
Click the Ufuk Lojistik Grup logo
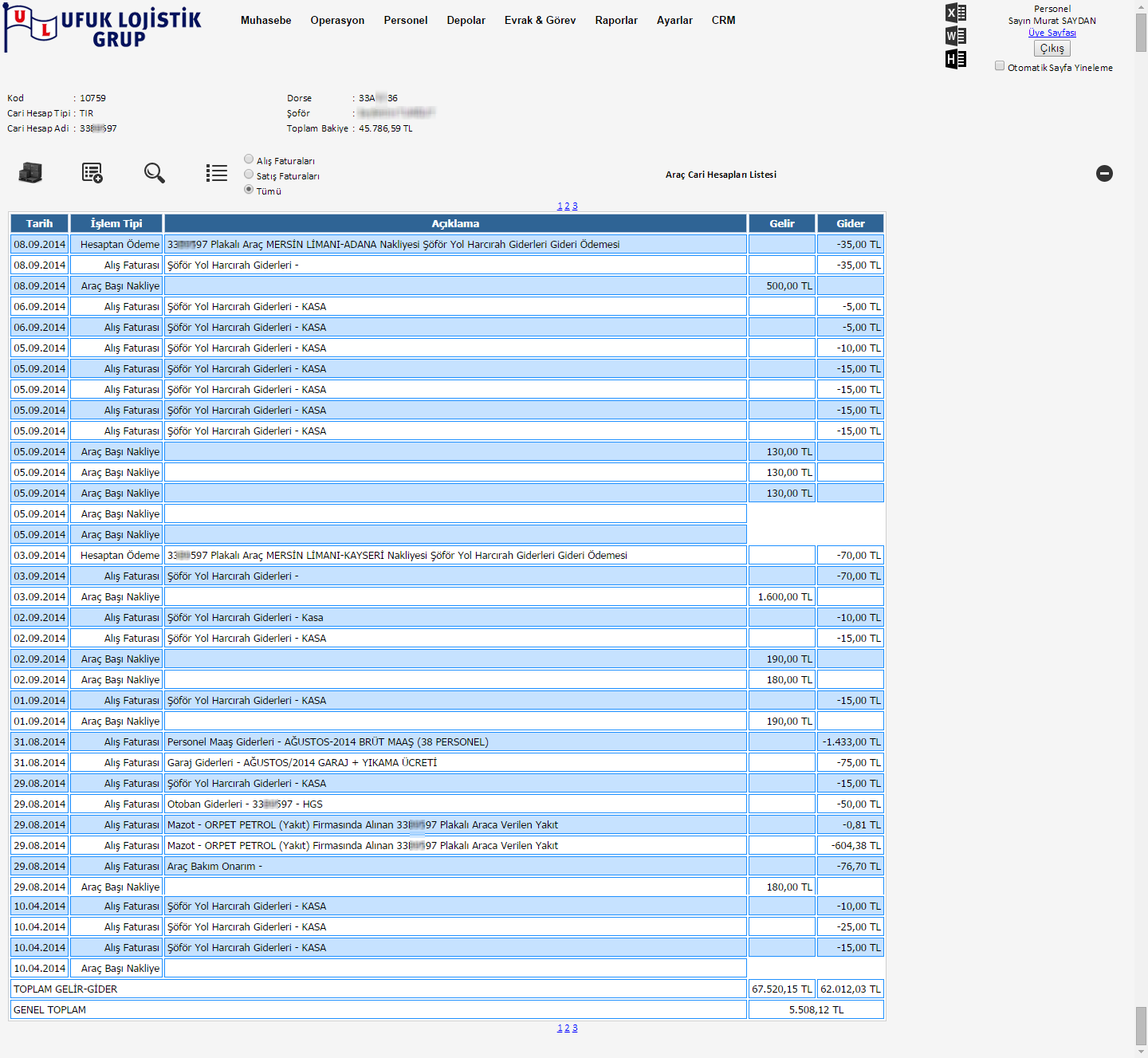tap(102, 28)
